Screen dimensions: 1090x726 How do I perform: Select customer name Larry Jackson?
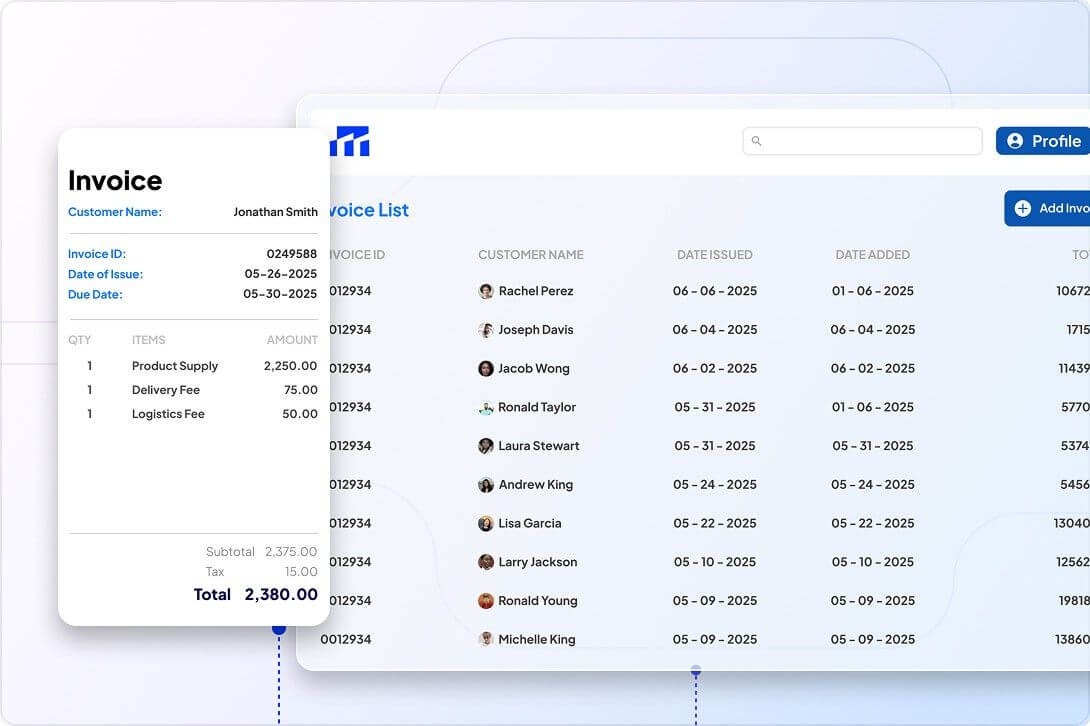(x=537, y=562)
